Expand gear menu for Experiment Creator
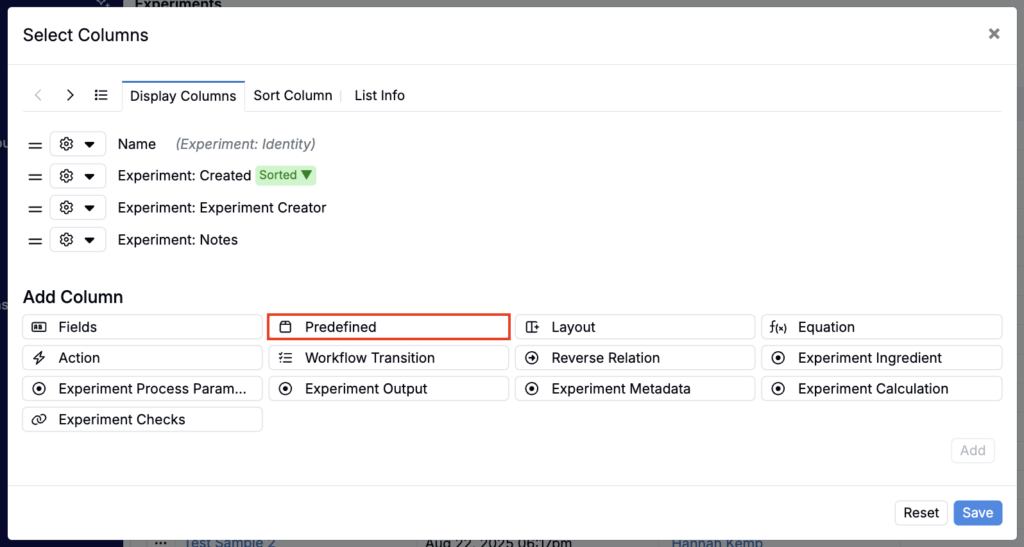Viewport: 1024px width, 547px height. click(x=78, y=208)
